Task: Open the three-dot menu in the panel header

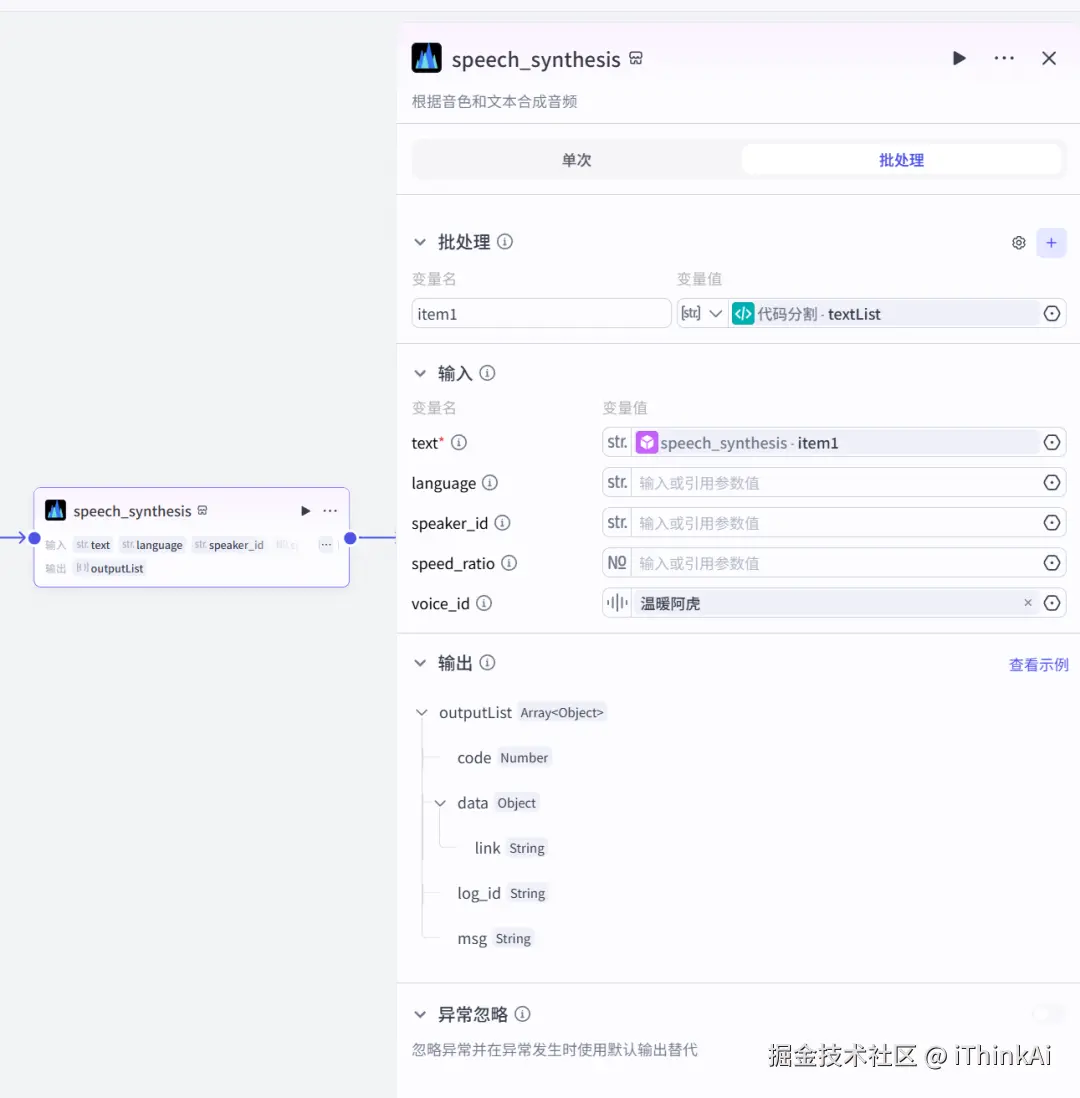Action: coord(1004,58)
